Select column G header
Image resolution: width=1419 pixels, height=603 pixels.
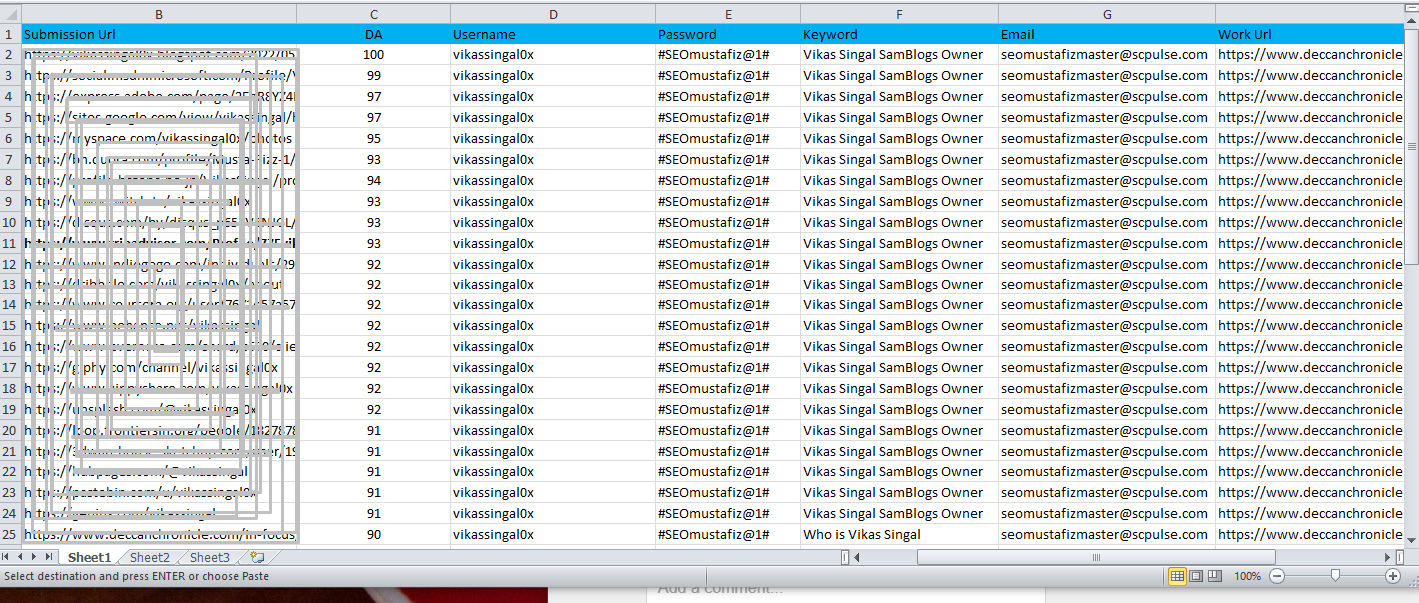pos(1107,13)
